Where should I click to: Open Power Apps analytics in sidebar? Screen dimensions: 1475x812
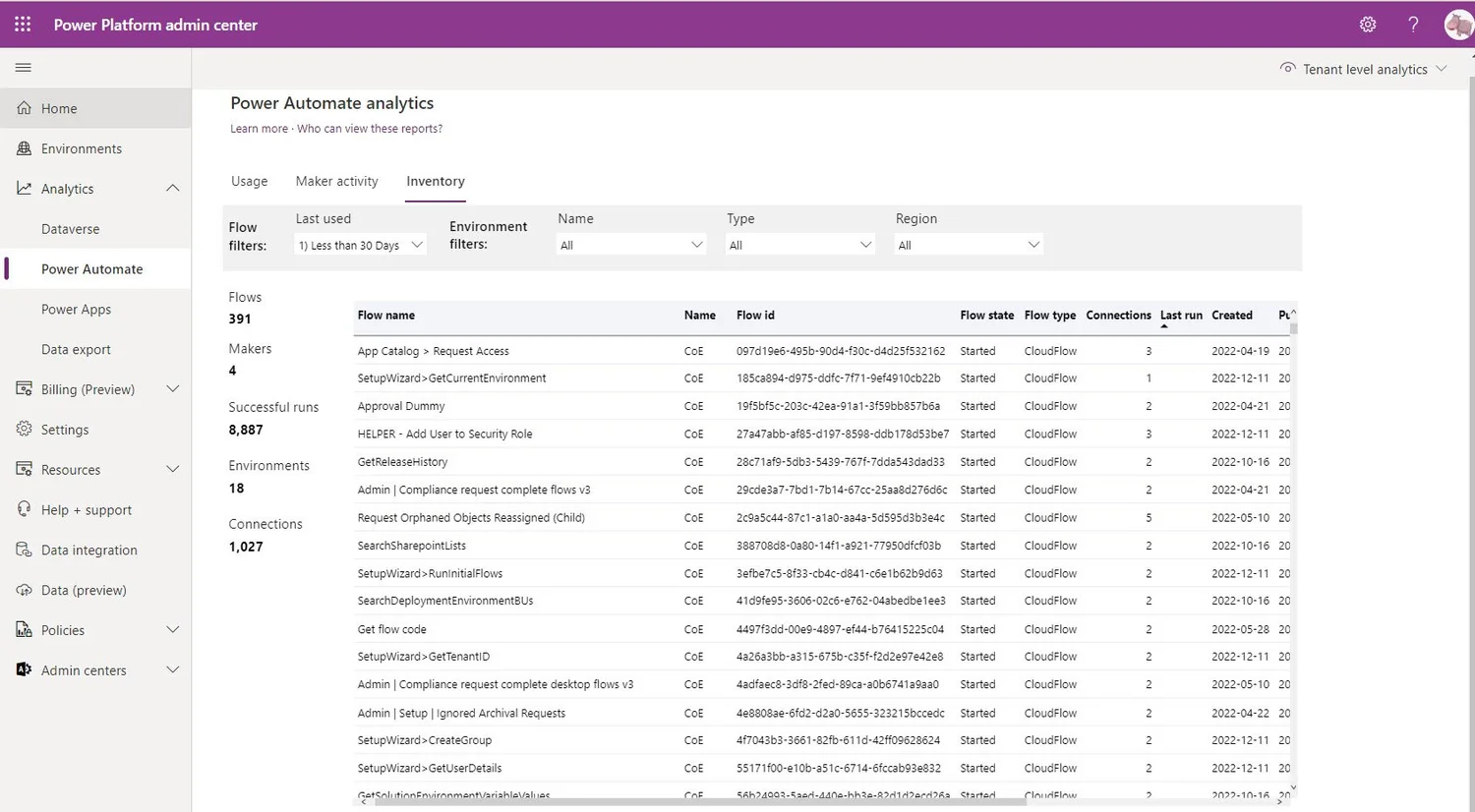coord(77,309)
